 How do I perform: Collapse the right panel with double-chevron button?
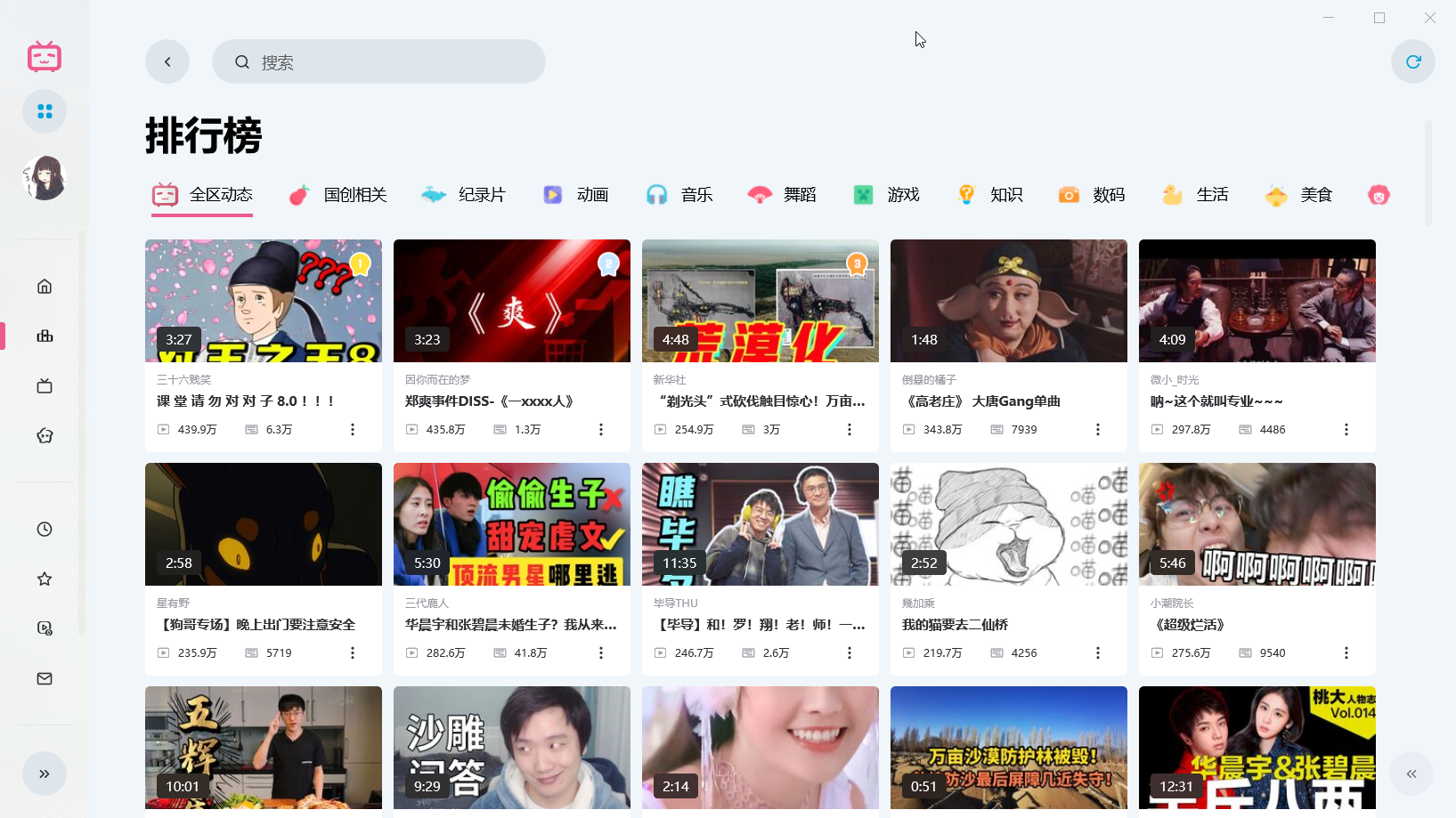[x=1411, y=773]
